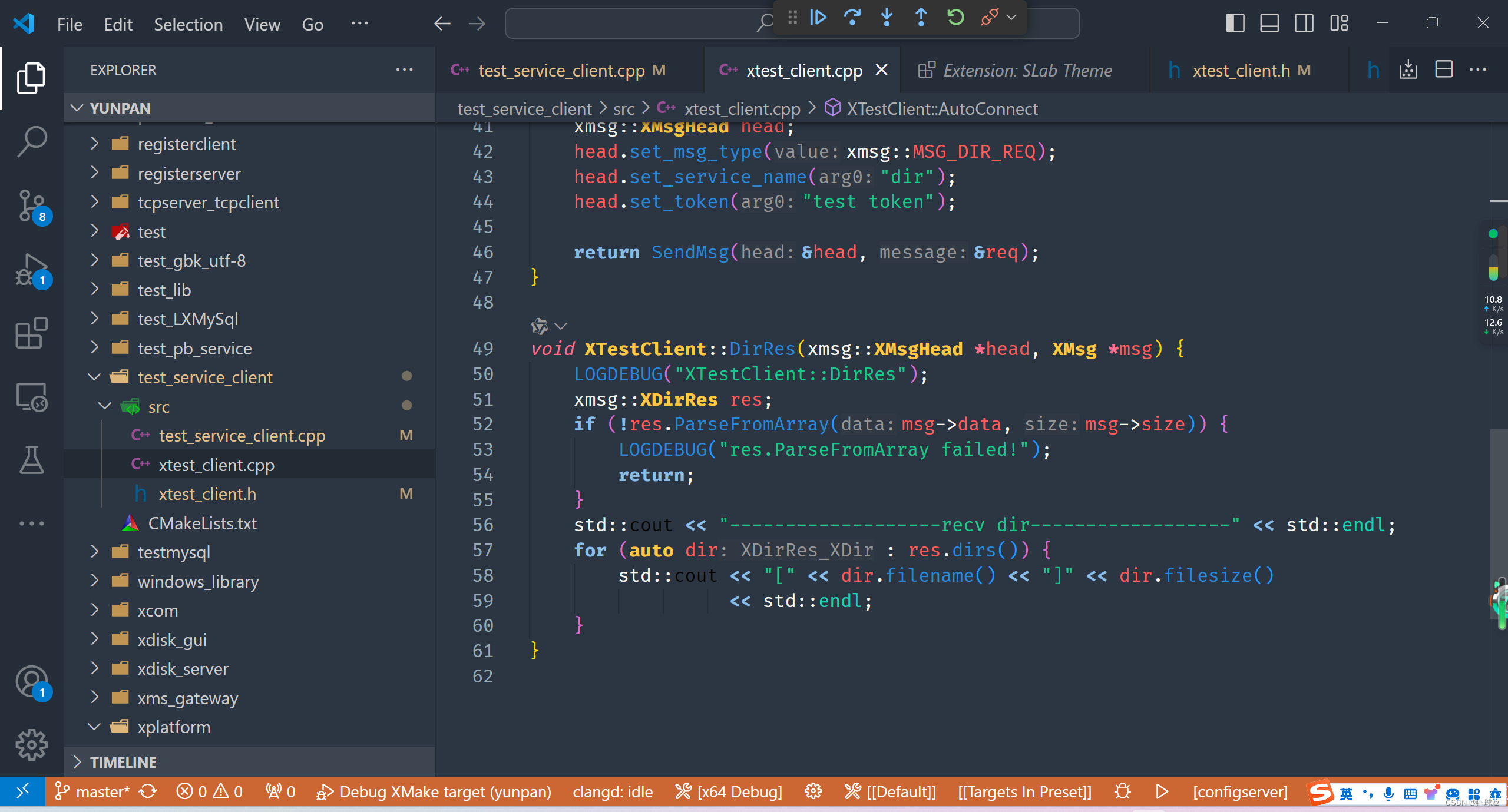
Task: Step Over in debug toolbar
Action: tap(852, 17)
